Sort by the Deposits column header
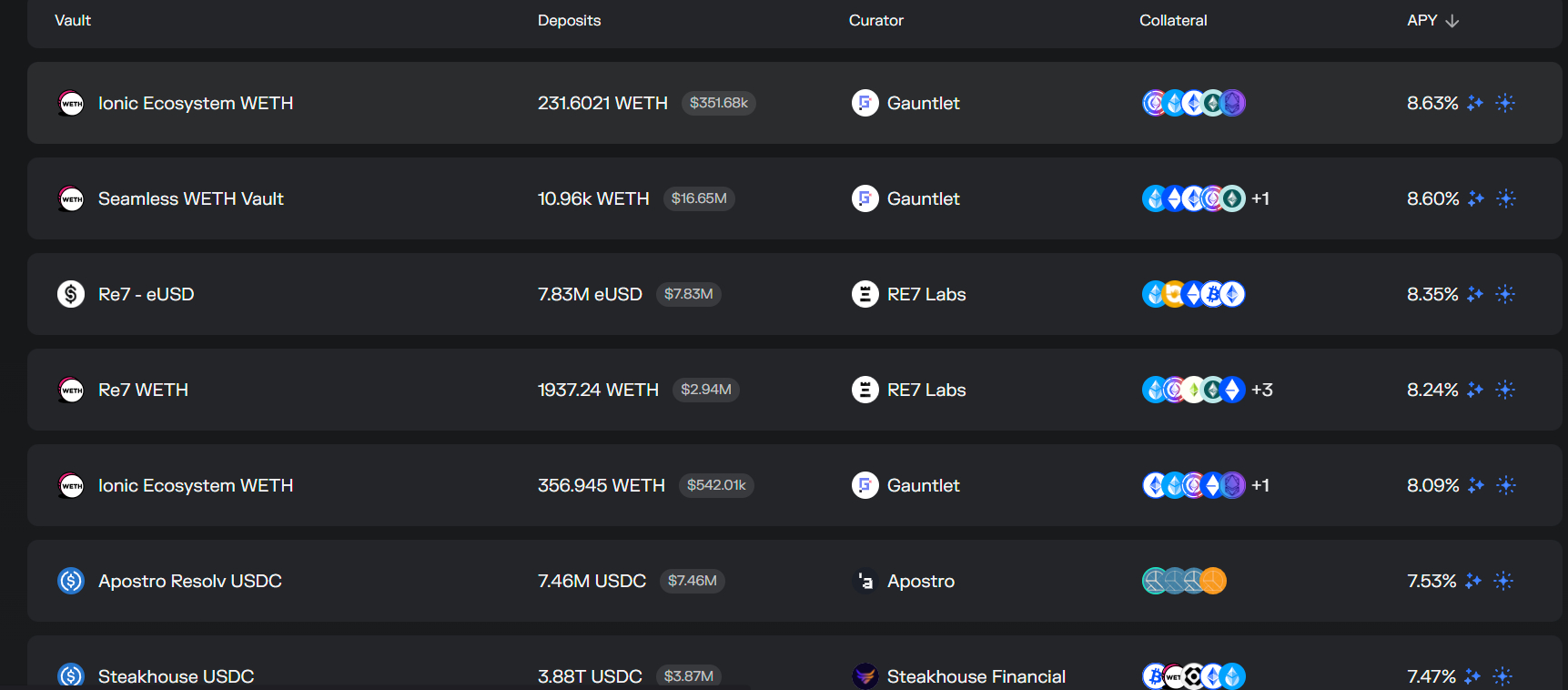The image size is (1568, 690). [x=569, y=21]
